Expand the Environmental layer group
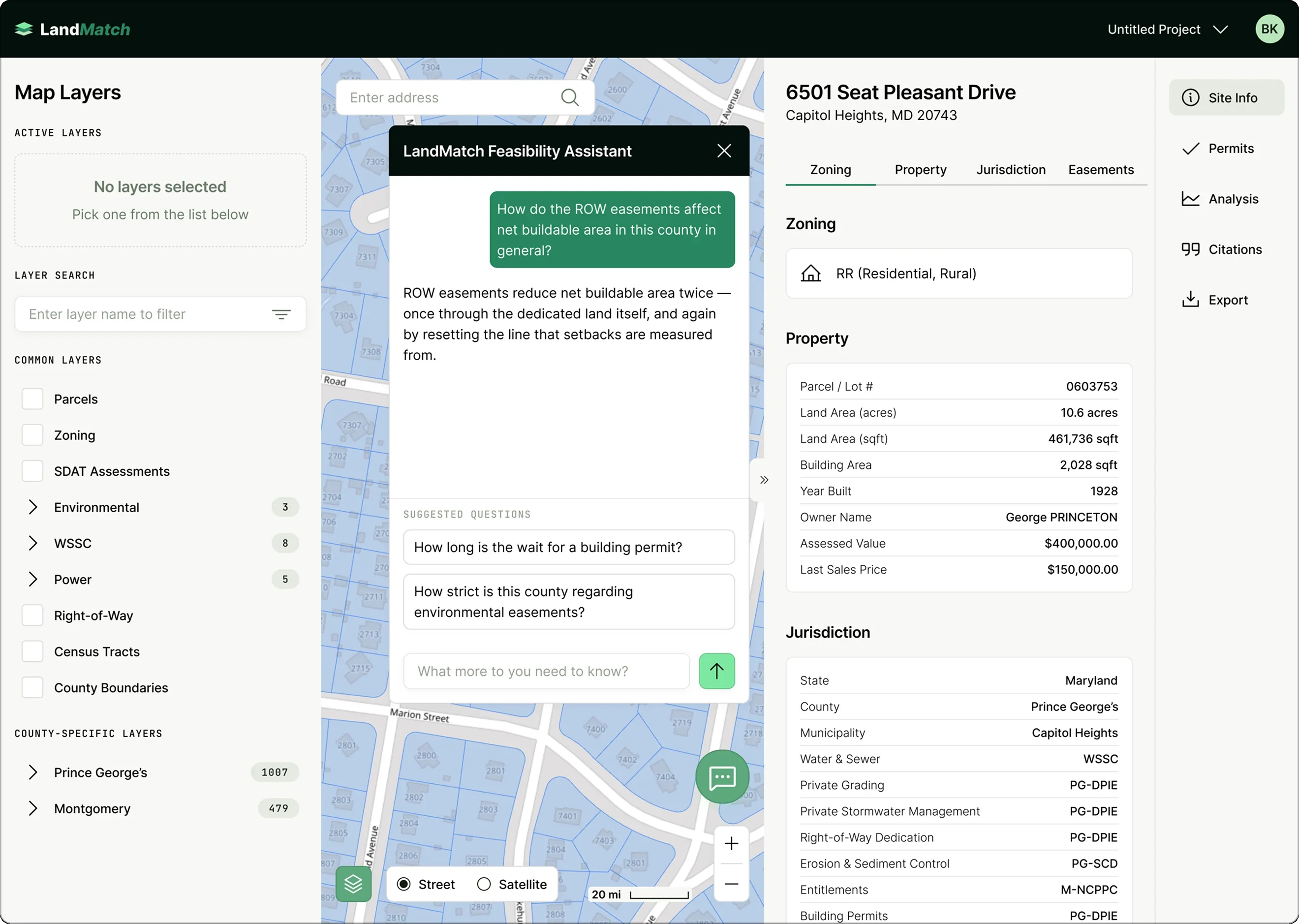This screenshot has width=1299, height=924. pyautogui.click(x=33, y=507)
